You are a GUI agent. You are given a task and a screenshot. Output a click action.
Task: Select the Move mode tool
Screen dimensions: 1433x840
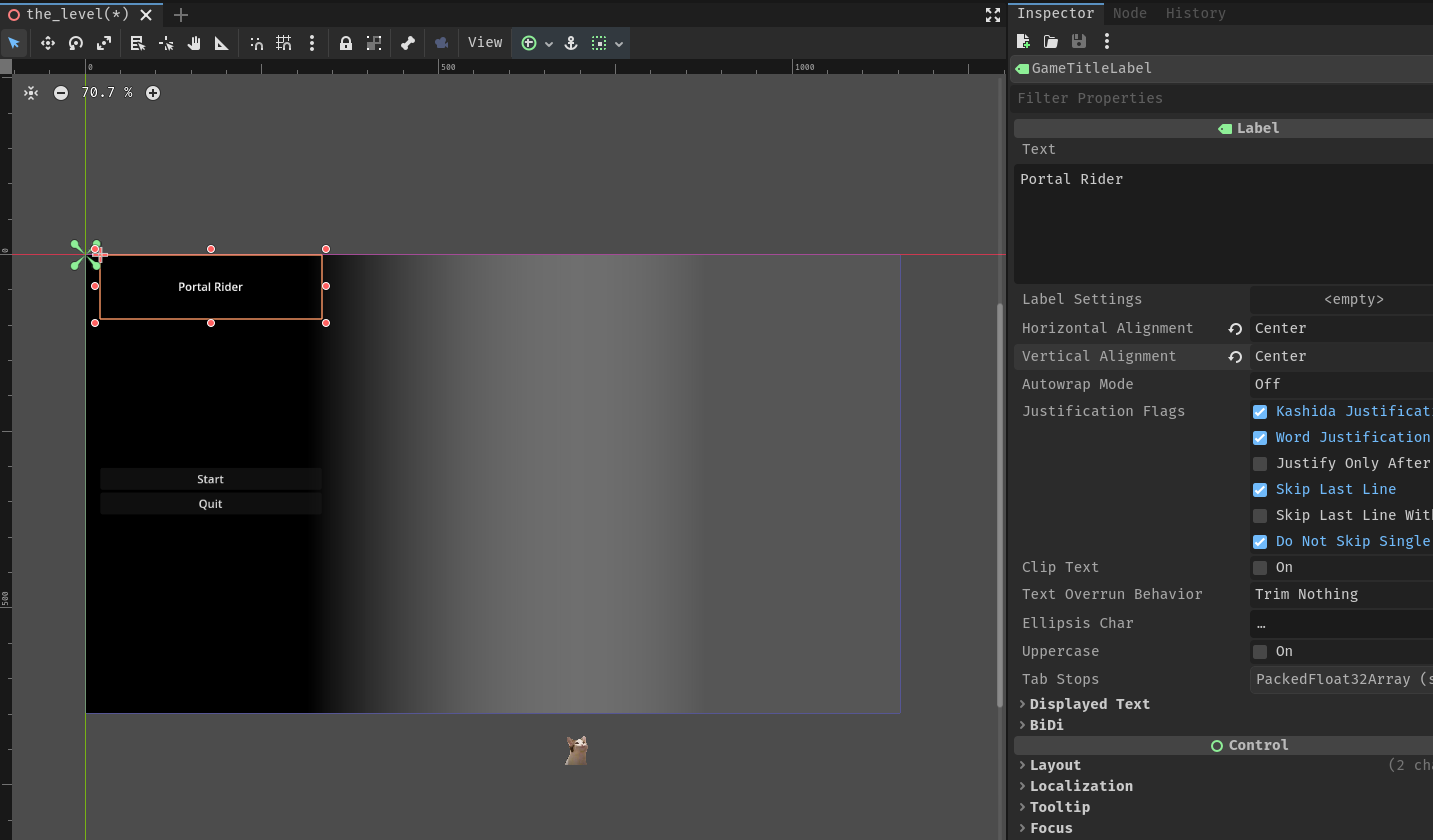tap(47, 43)
